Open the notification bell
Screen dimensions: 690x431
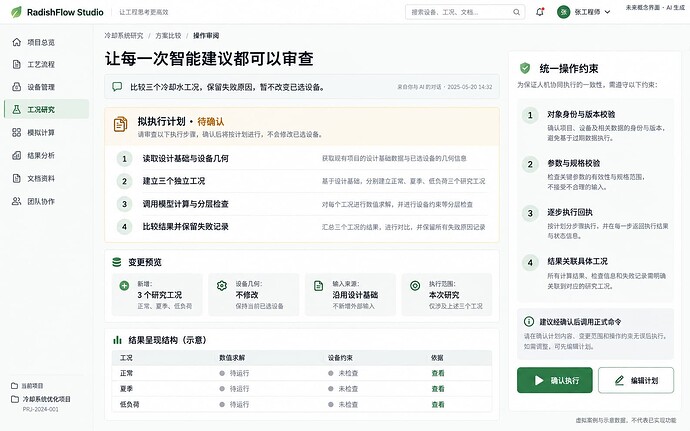coord(540,12)
